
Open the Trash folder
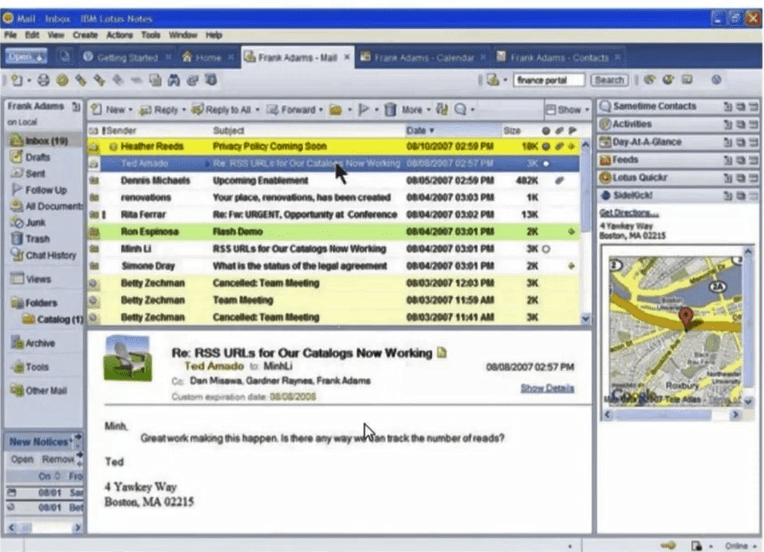click(37, 238)
